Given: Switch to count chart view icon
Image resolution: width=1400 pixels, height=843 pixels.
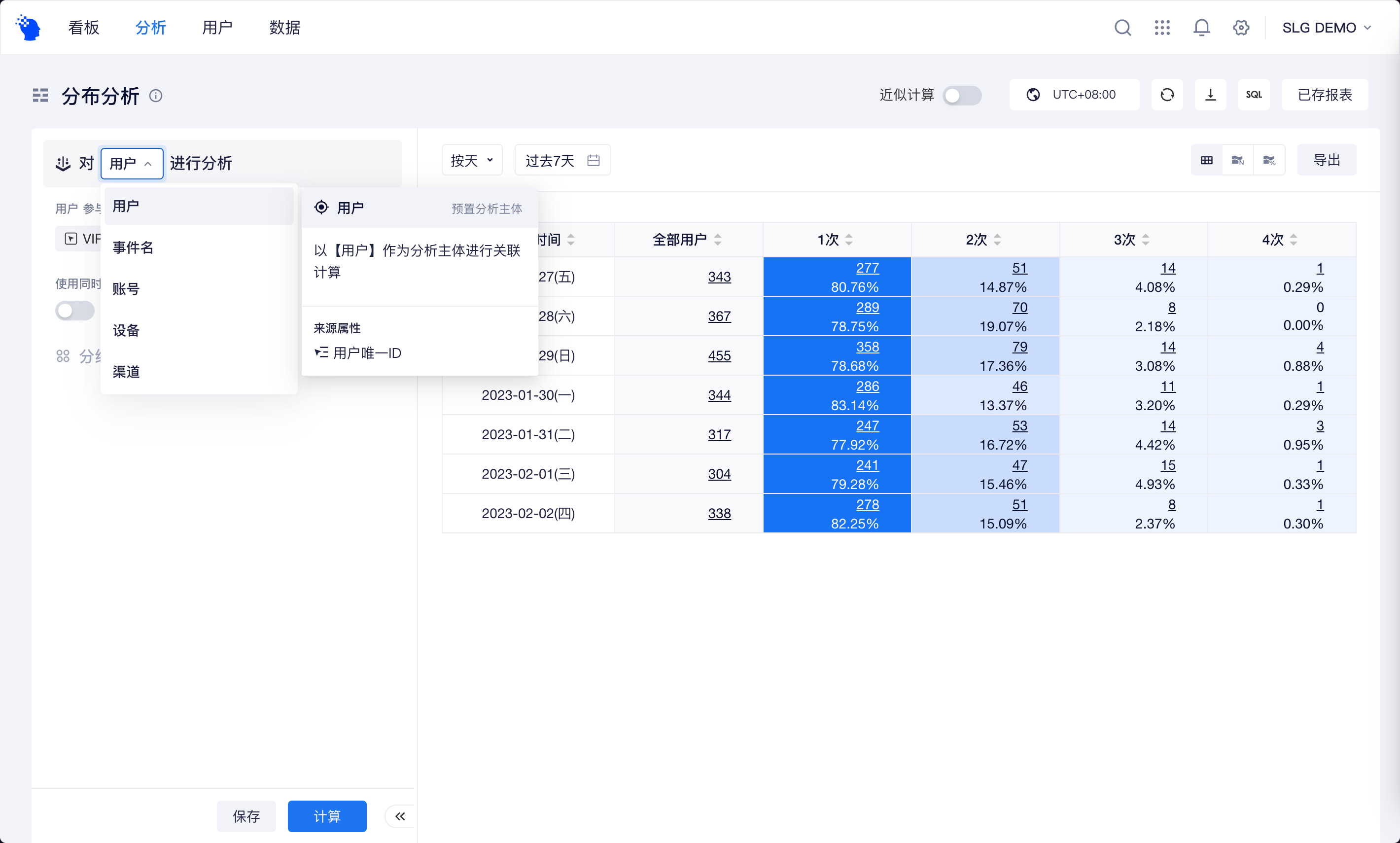Looking at the screenshot, I should (1237, 160).
